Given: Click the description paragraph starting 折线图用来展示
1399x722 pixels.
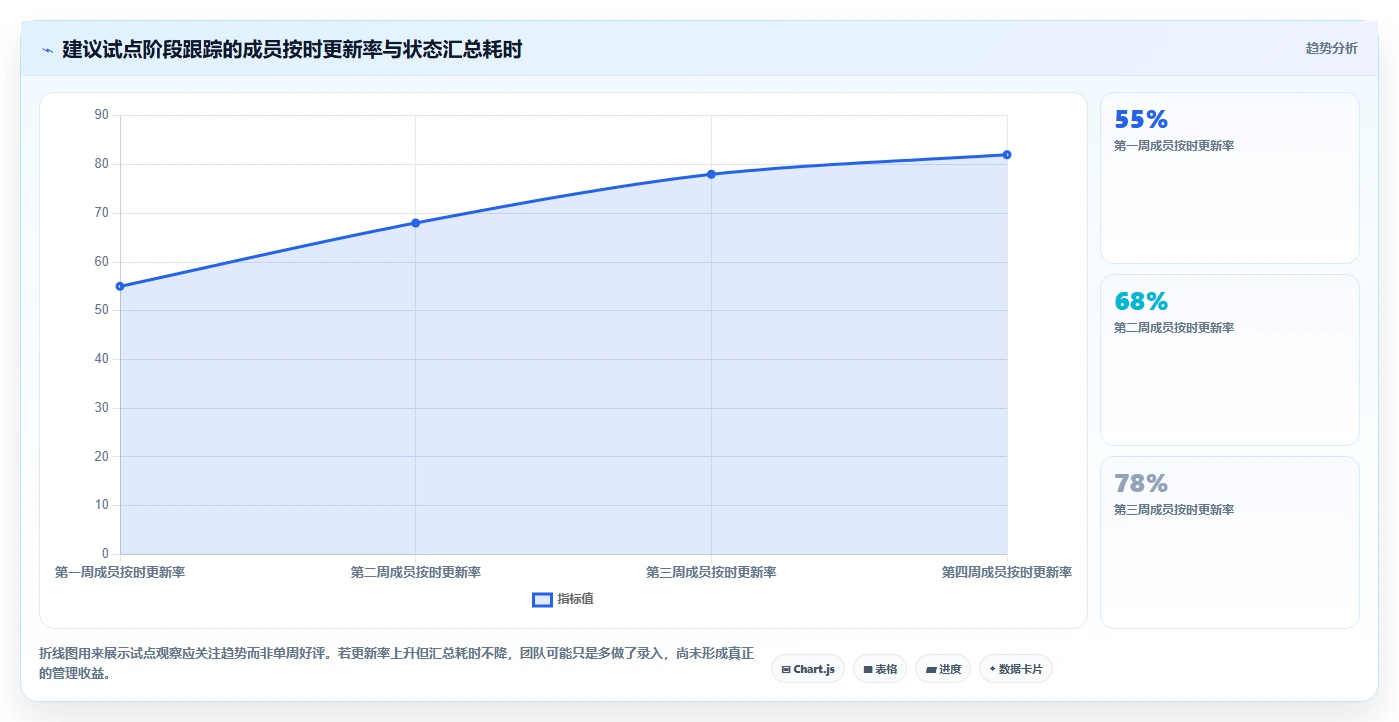Looking at the screenshot, I should pyautogui.click(x=396, y=663).
